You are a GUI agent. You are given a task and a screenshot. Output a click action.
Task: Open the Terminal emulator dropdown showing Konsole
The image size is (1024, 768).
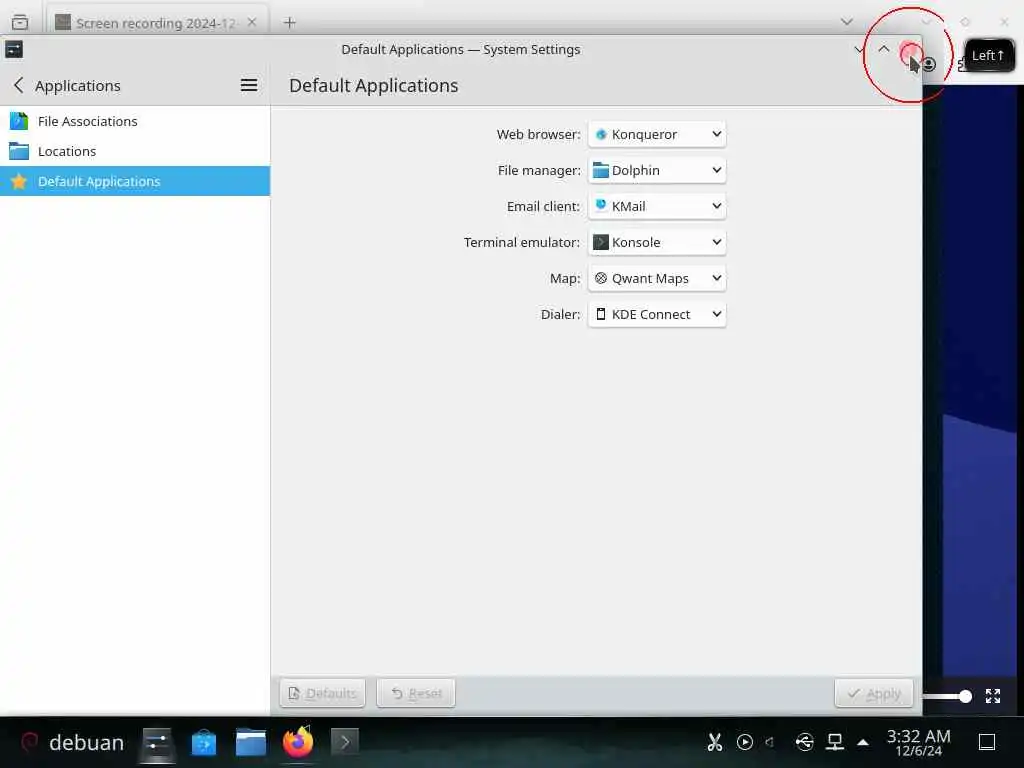pos(657,242)
